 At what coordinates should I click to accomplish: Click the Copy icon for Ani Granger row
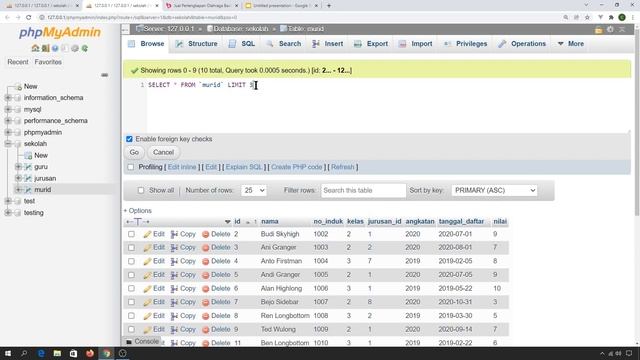174,248
